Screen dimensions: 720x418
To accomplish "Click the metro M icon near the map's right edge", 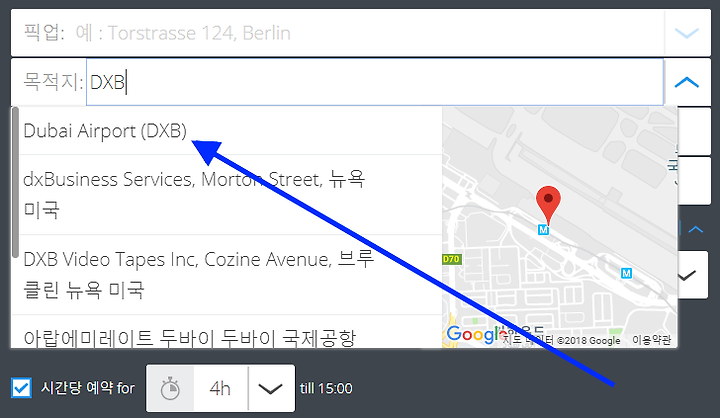I will coord(626,273).
